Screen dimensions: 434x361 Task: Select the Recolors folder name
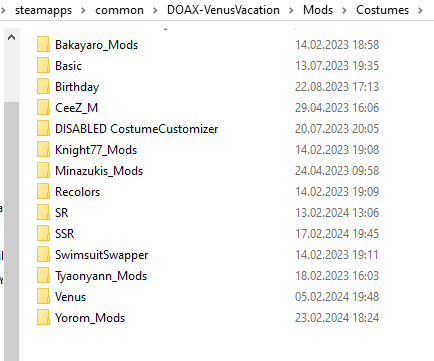(x=77, y=192)
